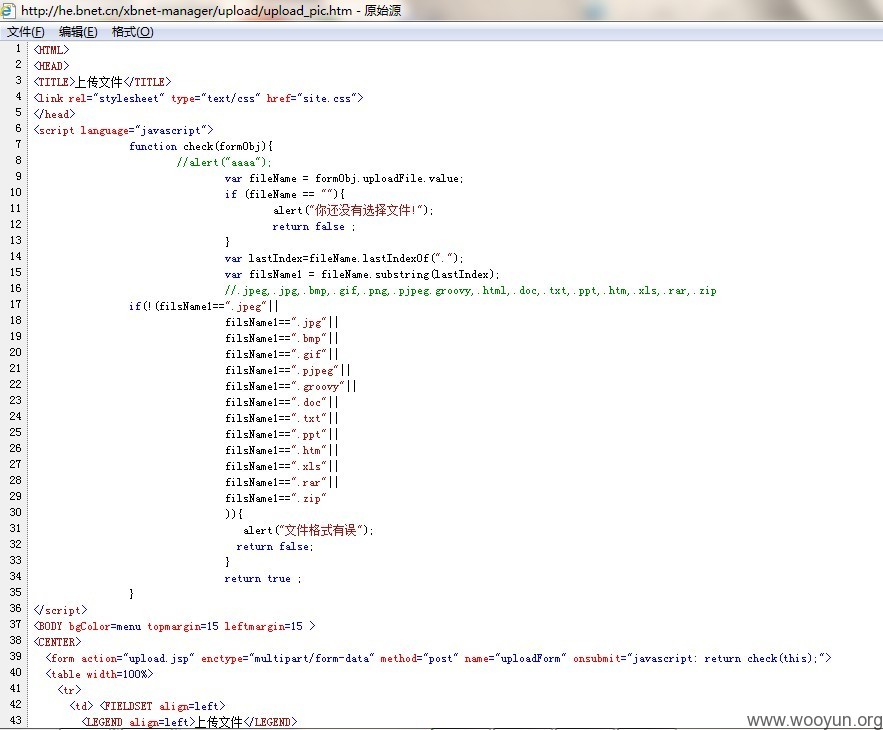
Task: Click the if(!(filsName1==".jpeg" line
Action: 203,306
